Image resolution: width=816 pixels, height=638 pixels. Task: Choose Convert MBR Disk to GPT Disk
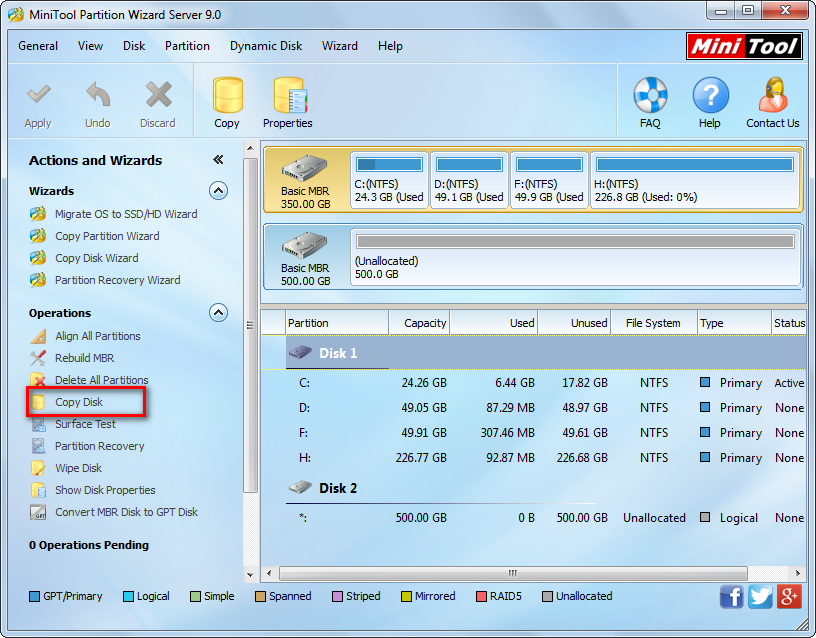tap(114, 512)
